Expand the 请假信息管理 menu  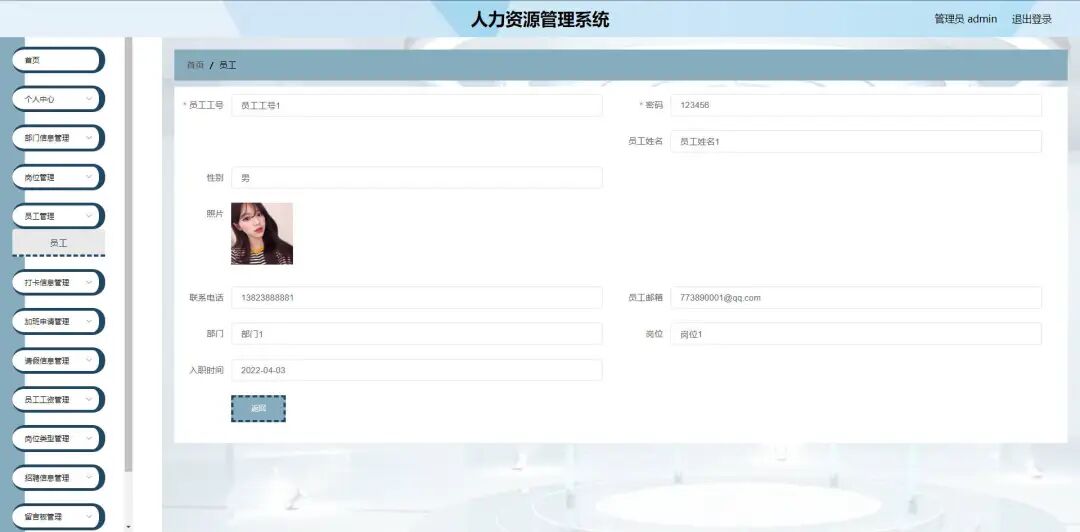click(x=58, y=360)
